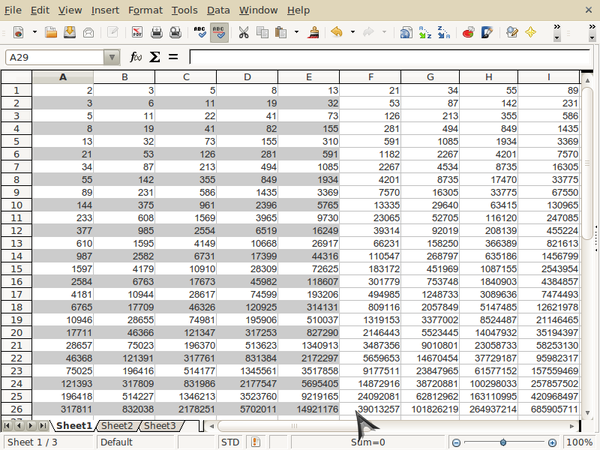This screenshot has width=600, height=450.
Task: Open Find and Replace
Action: (x=512, y=33)
